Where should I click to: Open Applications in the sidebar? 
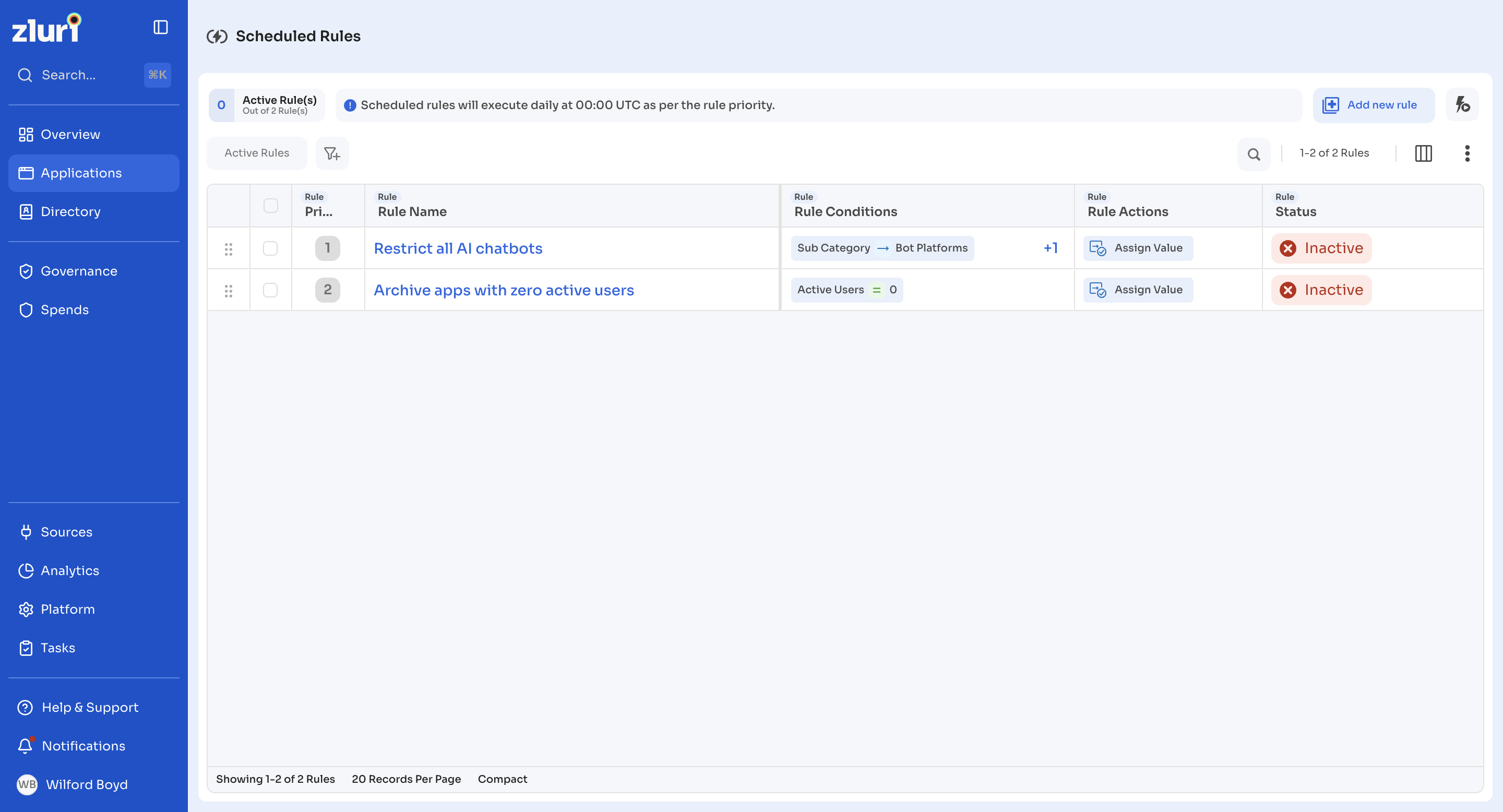click(x=94, y=173)
